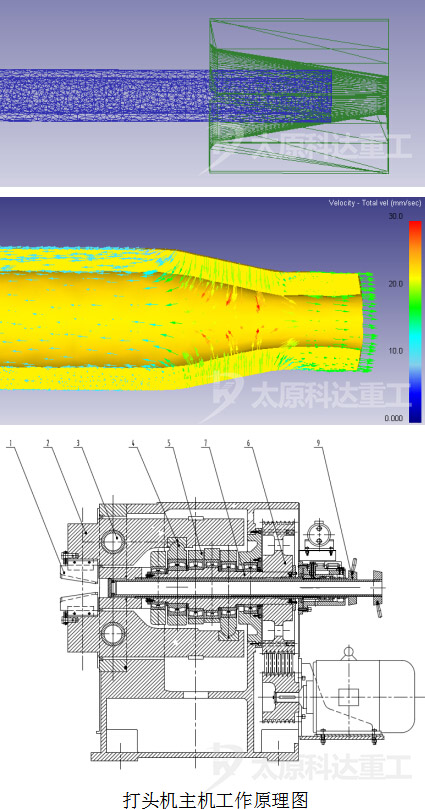Click the velocity color scale bar

pos(415,322)
